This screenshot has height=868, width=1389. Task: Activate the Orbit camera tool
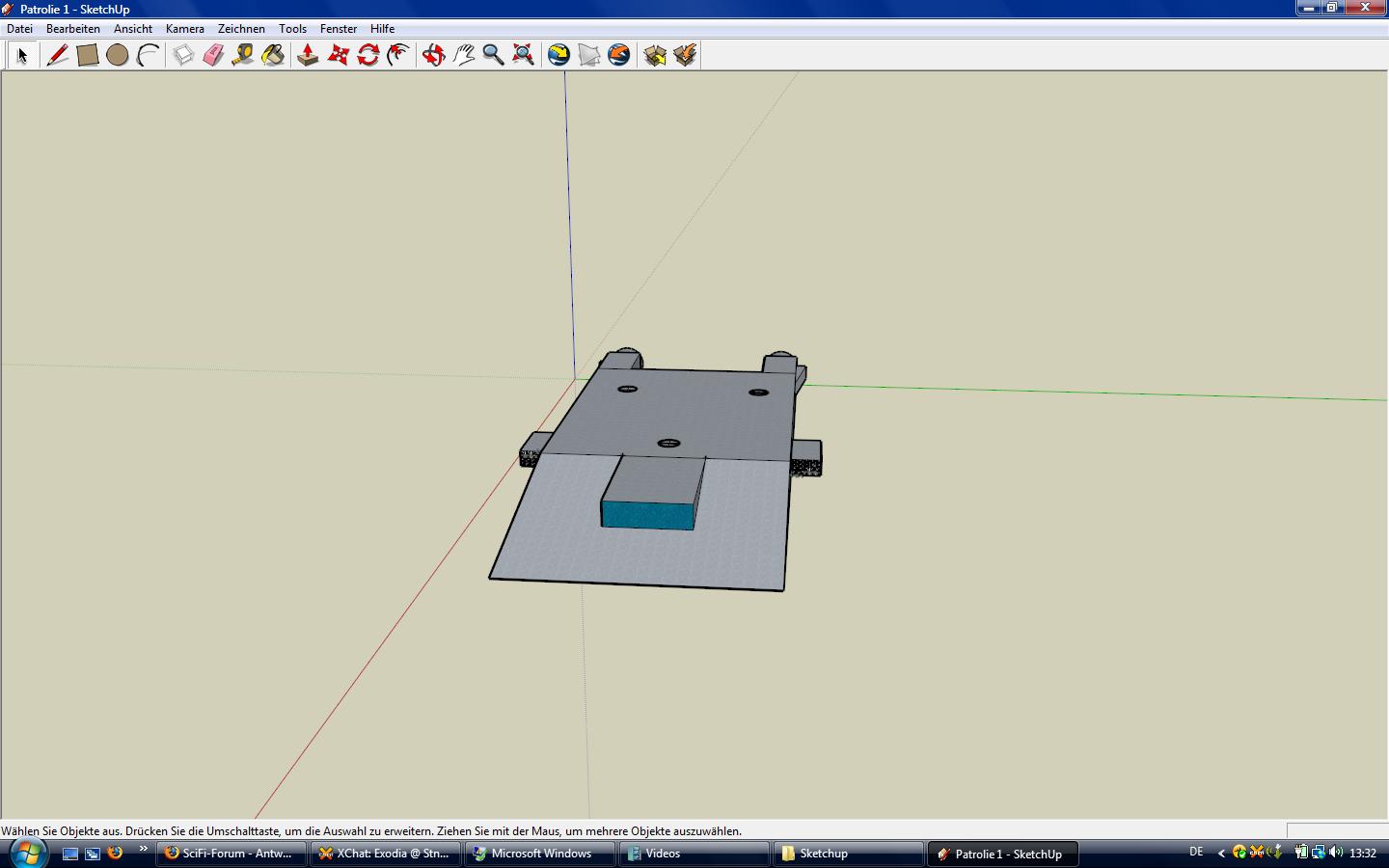433,55
